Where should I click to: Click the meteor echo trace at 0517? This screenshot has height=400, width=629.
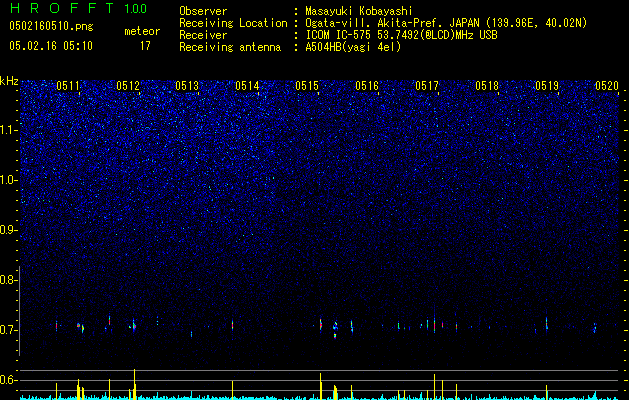pyautogui.click(x=434, y=324)
